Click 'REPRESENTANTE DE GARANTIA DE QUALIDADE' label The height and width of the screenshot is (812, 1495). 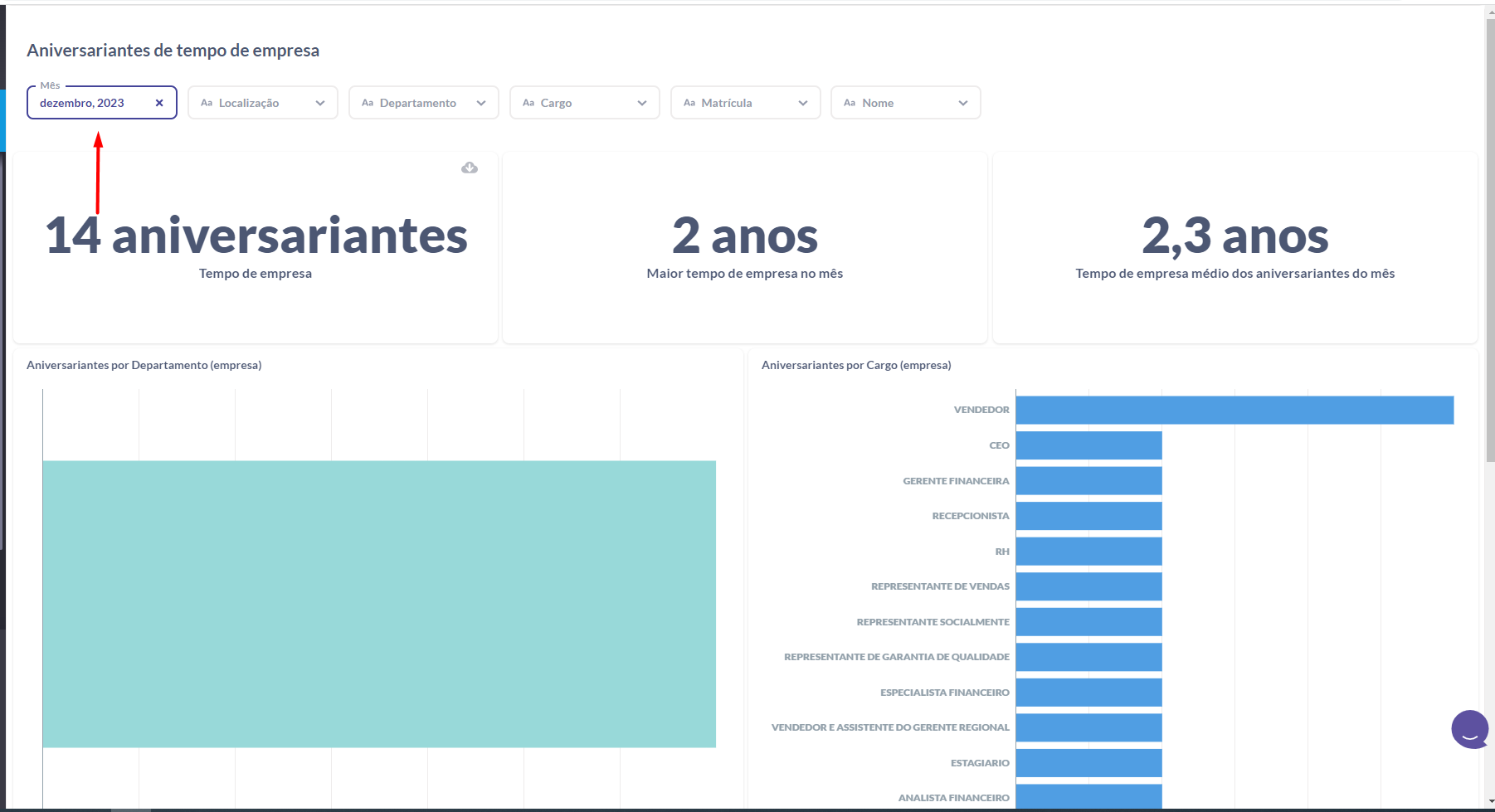[897, 657]
